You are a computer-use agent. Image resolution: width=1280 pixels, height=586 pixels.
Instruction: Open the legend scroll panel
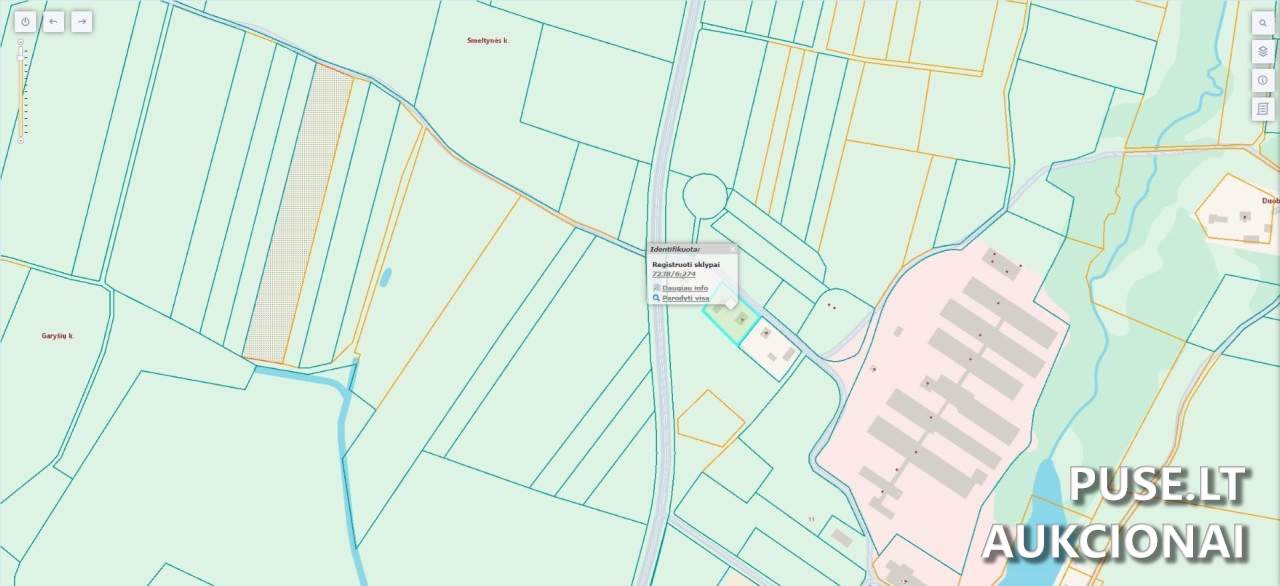tap(1263, 108)
